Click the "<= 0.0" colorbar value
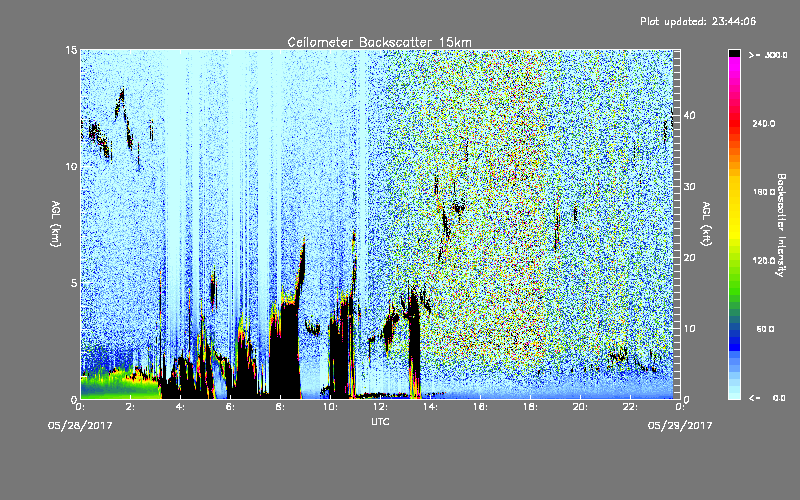Viewport: 800px width, 500px height. pos(767,398)
